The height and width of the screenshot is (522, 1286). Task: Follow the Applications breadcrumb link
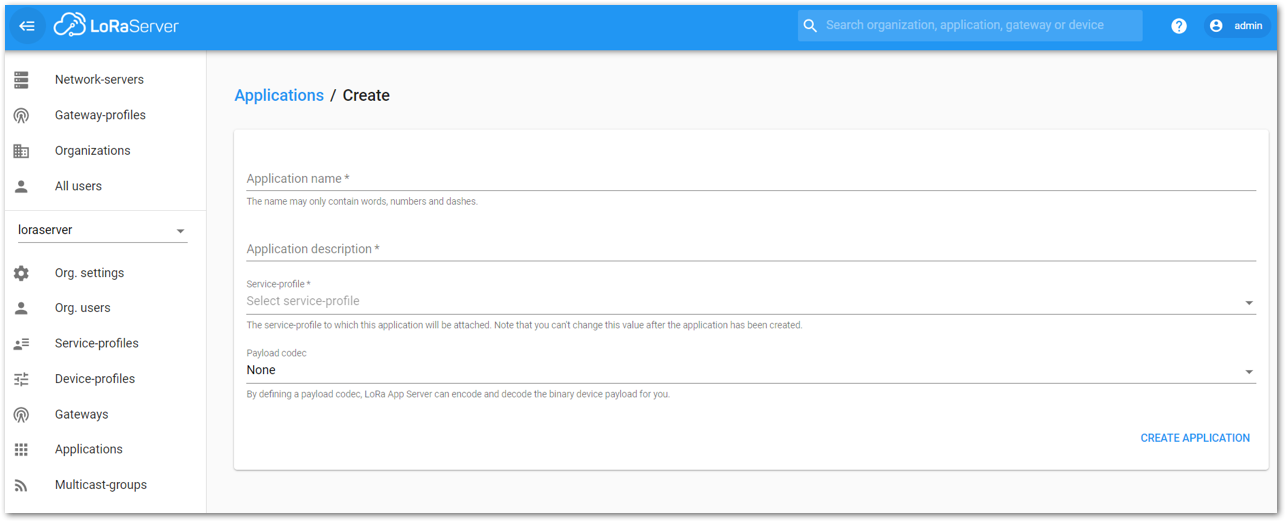click(279, 96)
